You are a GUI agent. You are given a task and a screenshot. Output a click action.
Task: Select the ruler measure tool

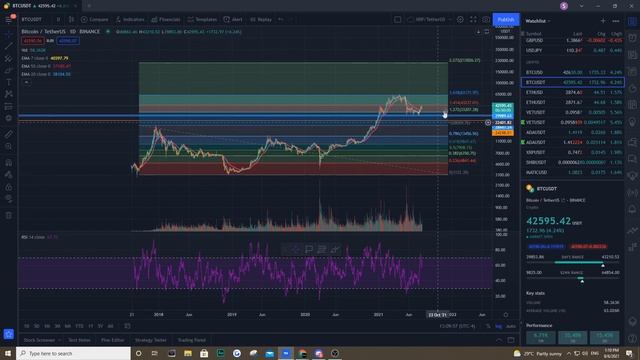click(x=9, y=134)
